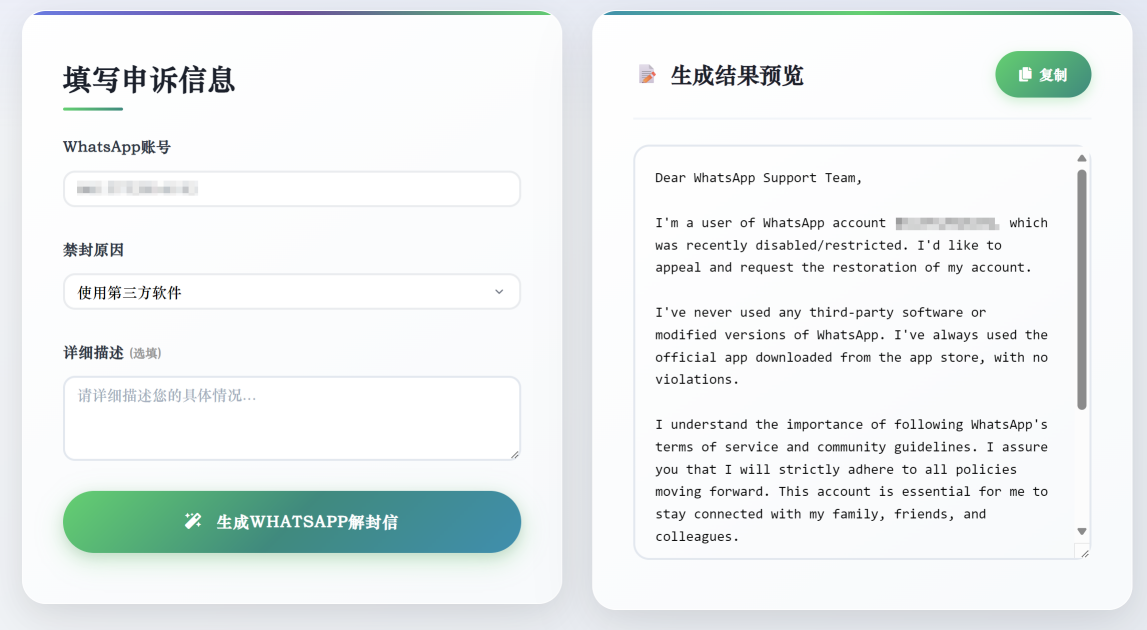The width and height of the screenshot is (1147, 630).
Task: Click the 填写申诉信息 heading
Action: tap(149, 80)
